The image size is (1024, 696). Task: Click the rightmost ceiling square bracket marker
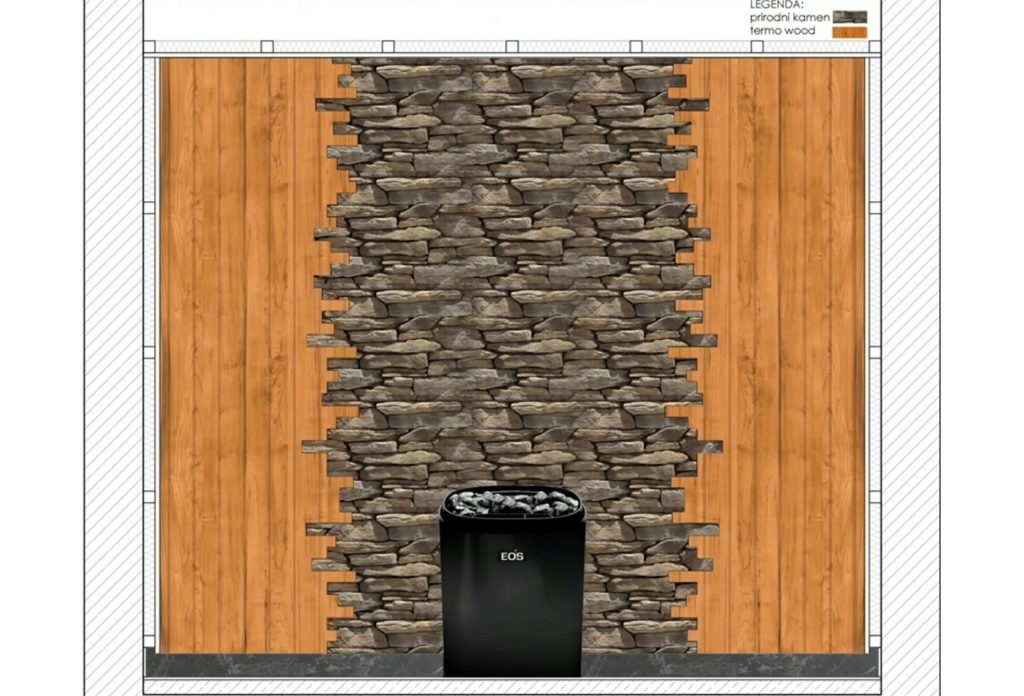[875, 46]
